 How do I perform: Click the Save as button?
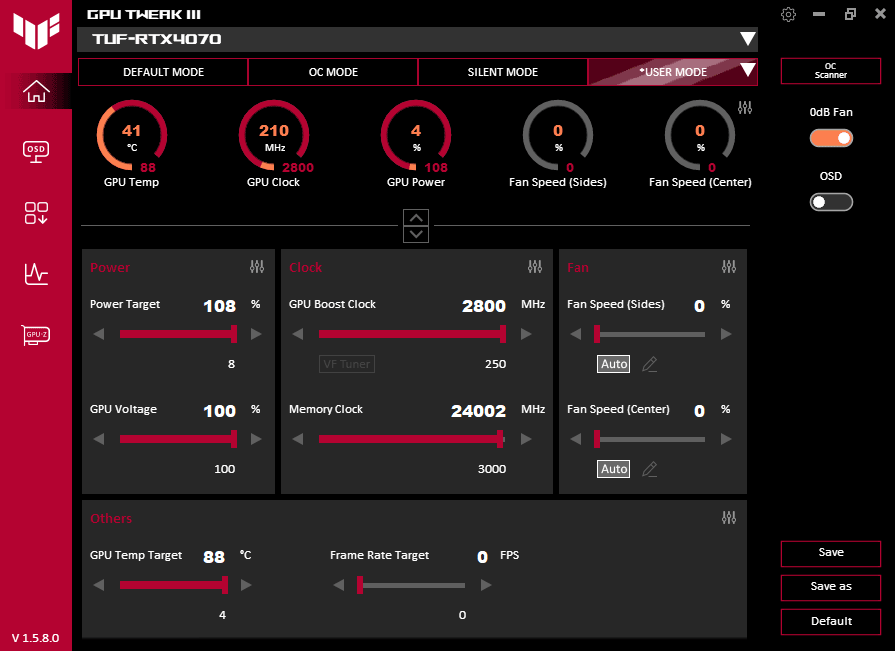tap(831, 587)
